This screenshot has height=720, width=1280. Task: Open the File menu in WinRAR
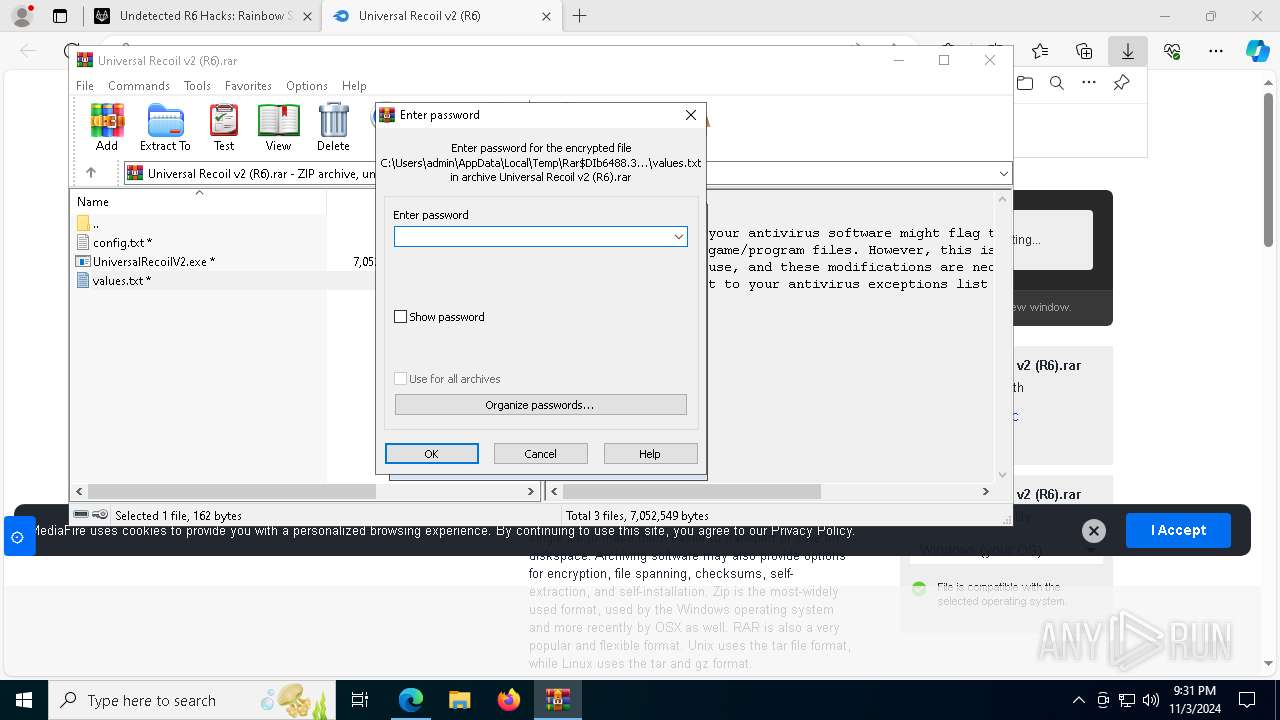click(x=85, y=86)
